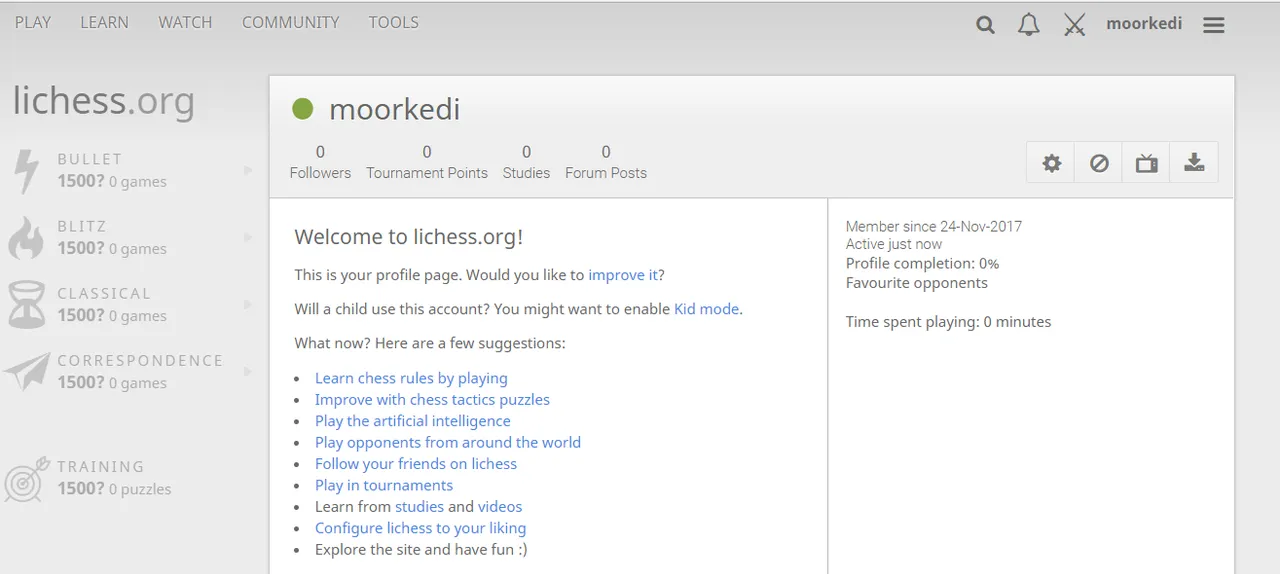1280x574 pixels.
Task: Click the BULLET rating label
Action: [x=90, y=159]
